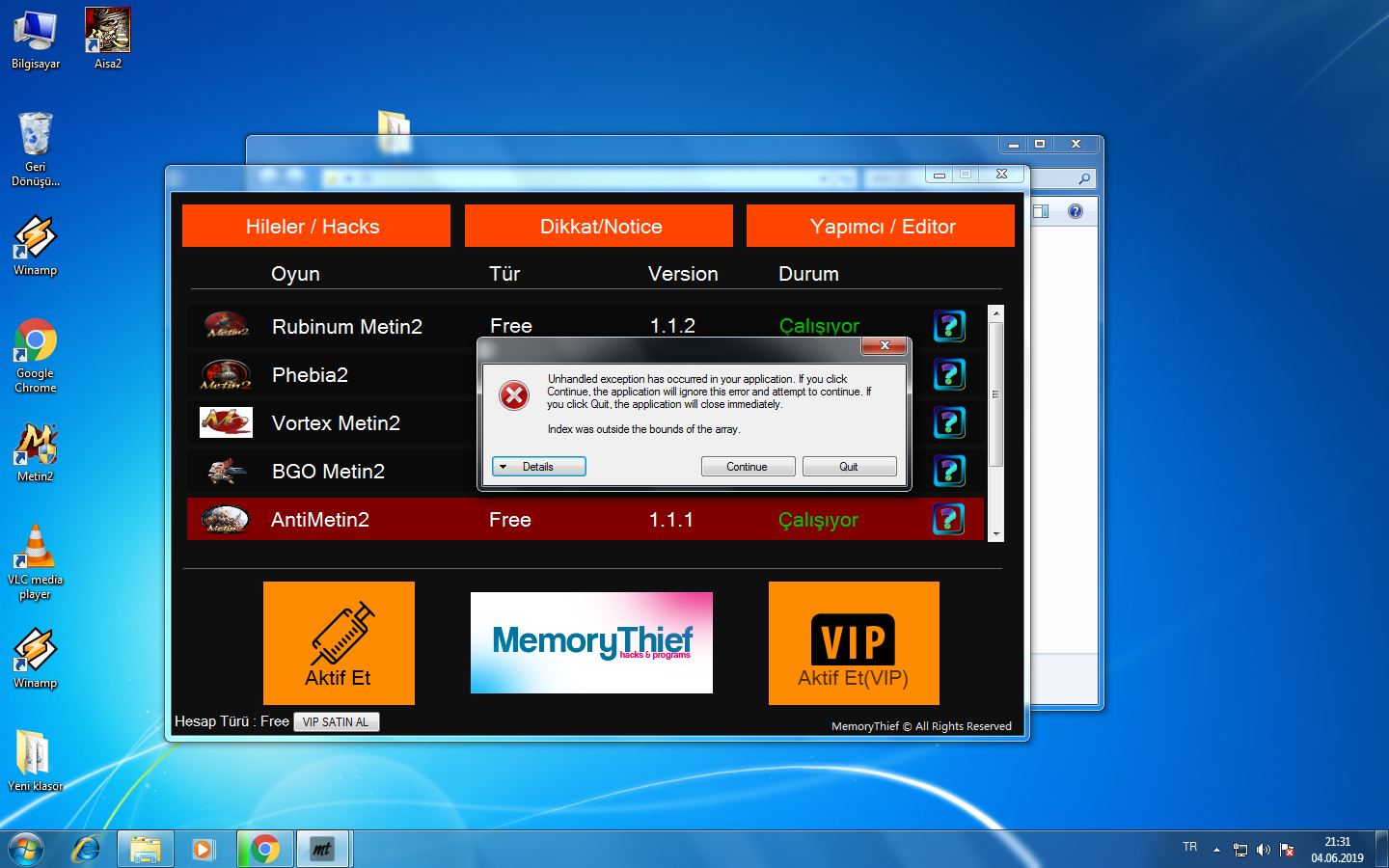Open help in the background Explorer window
This screenshot has height=868, width=1389.
1076,211
